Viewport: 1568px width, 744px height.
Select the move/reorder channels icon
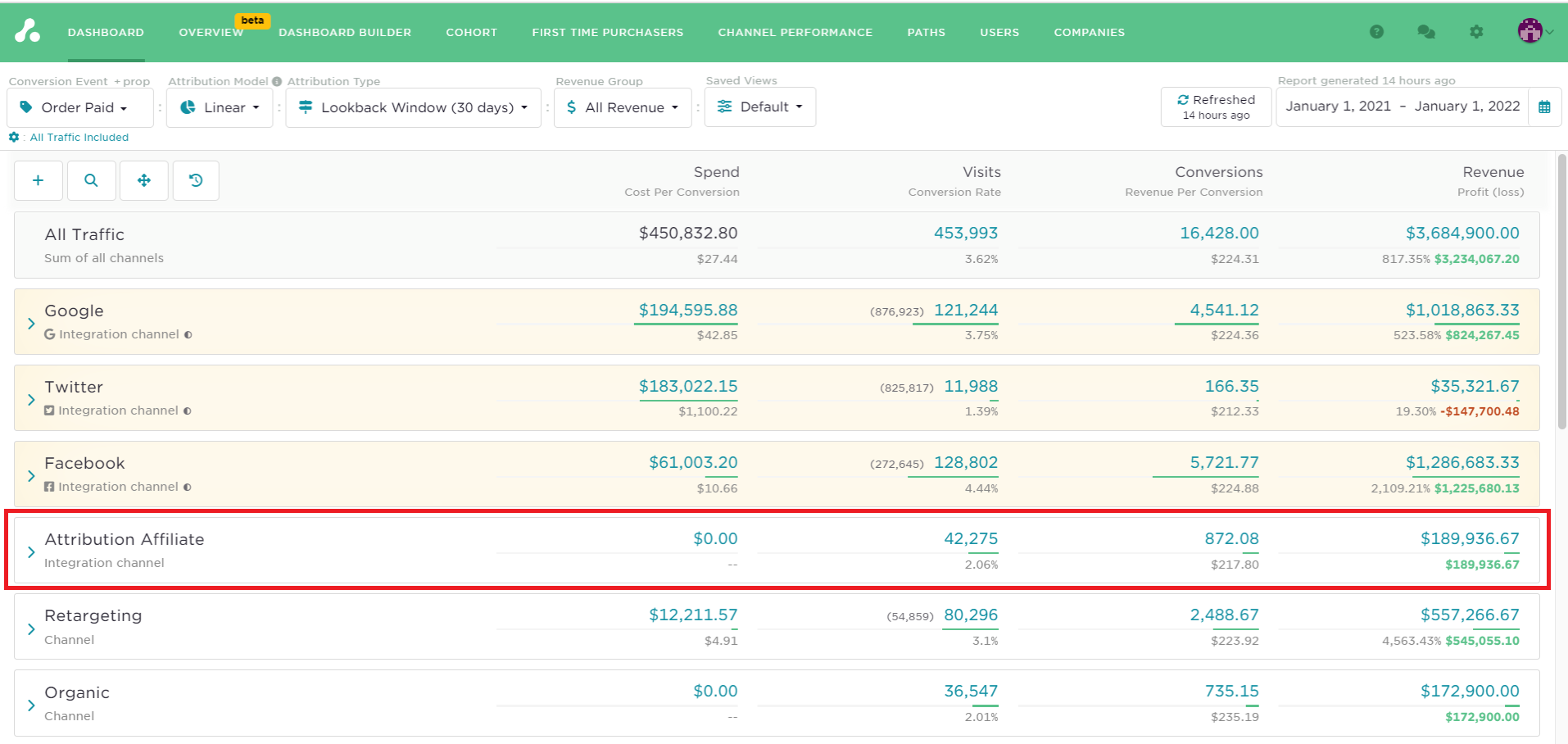[143, 180]
